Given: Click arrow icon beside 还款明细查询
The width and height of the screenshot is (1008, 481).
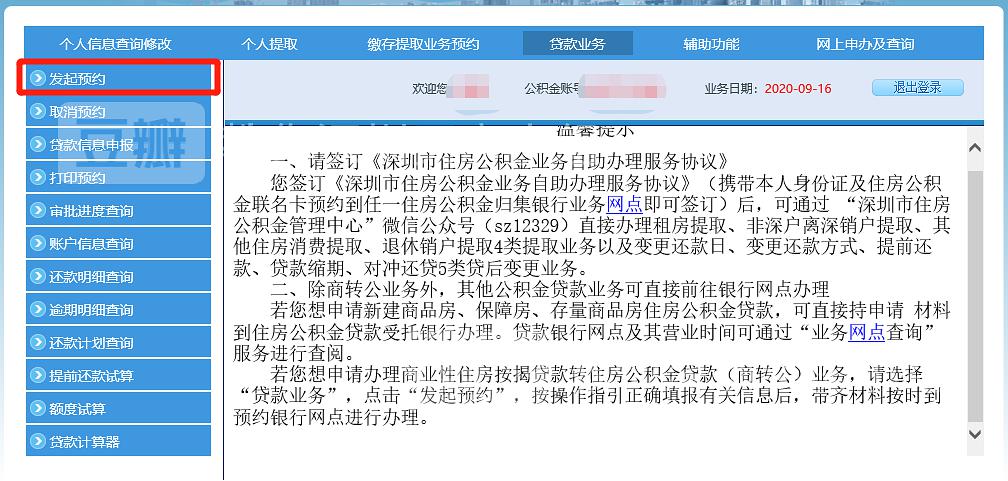Looking at the screenshot, I should coord(37,277).
